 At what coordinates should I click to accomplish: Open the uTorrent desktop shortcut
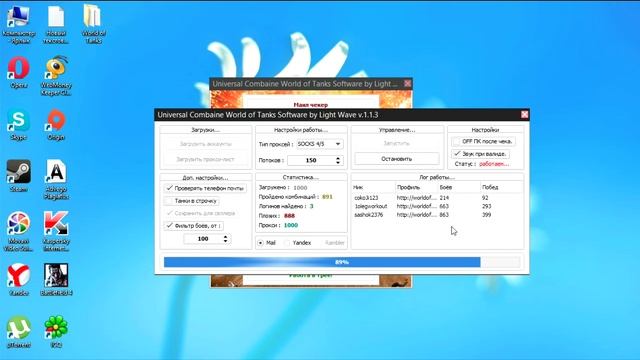click(x=18, y=331)
